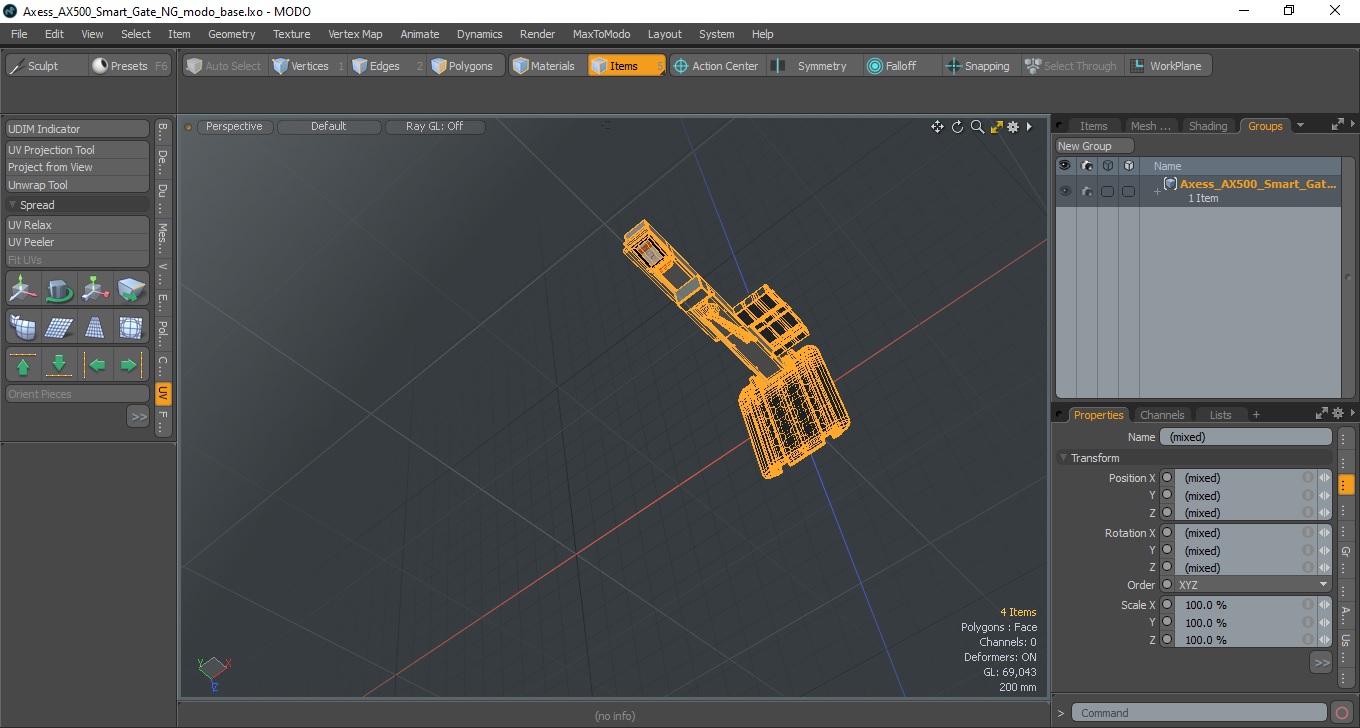This screenshot has height=728, width=1360.
Task: Click the UV Relax button
Action: tap(77, 225)
